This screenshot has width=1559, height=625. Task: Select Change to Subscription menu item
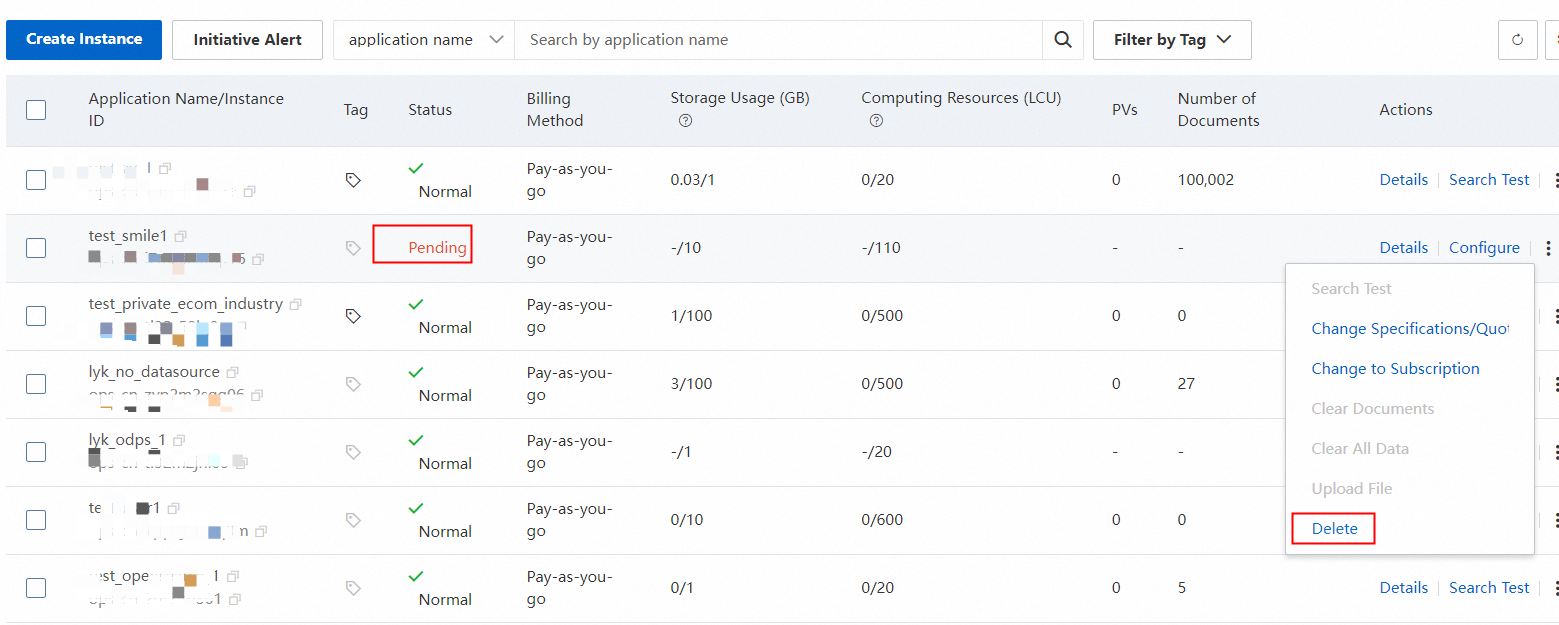[1395, 369]
